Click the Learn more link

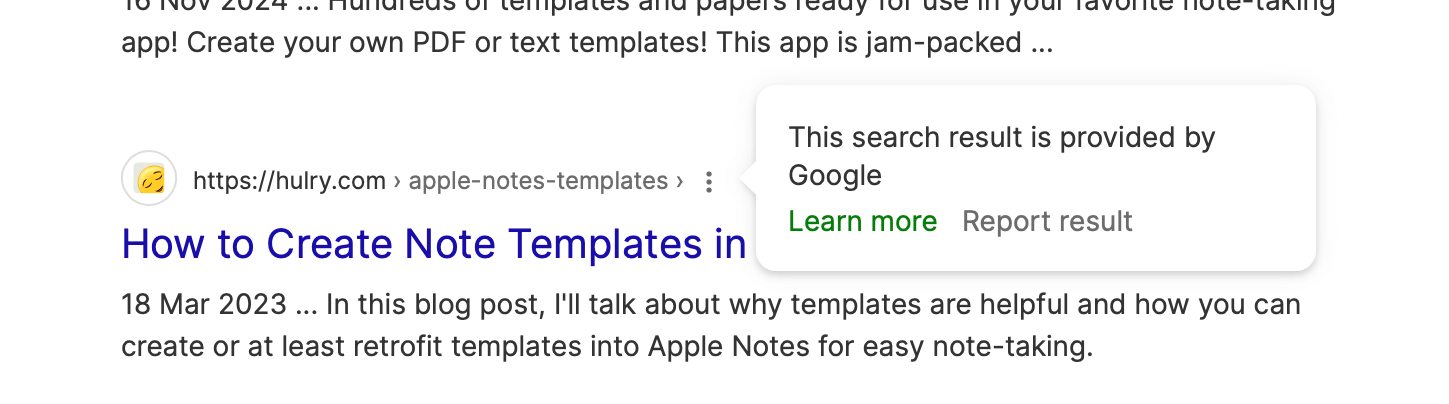[x=862, y=221]
